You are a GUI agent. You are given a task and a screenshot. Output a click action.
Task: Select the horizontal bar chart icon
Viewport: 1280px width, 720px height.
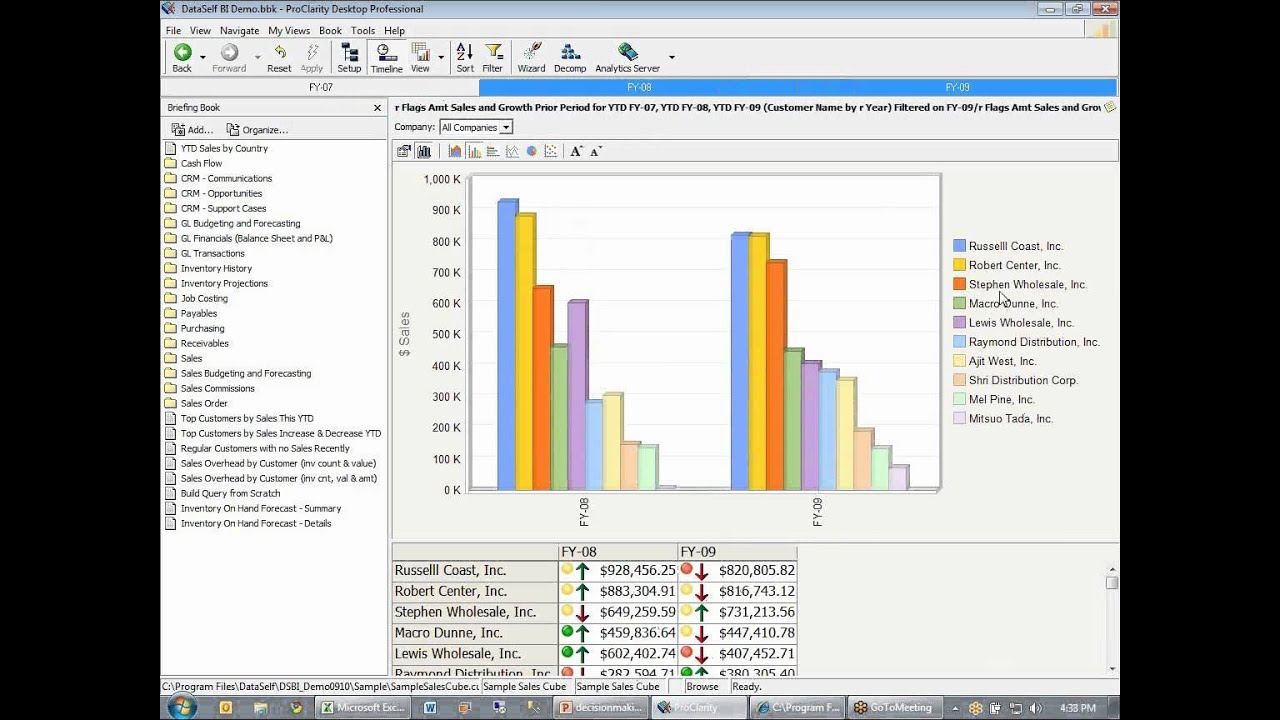pos(493,151)
